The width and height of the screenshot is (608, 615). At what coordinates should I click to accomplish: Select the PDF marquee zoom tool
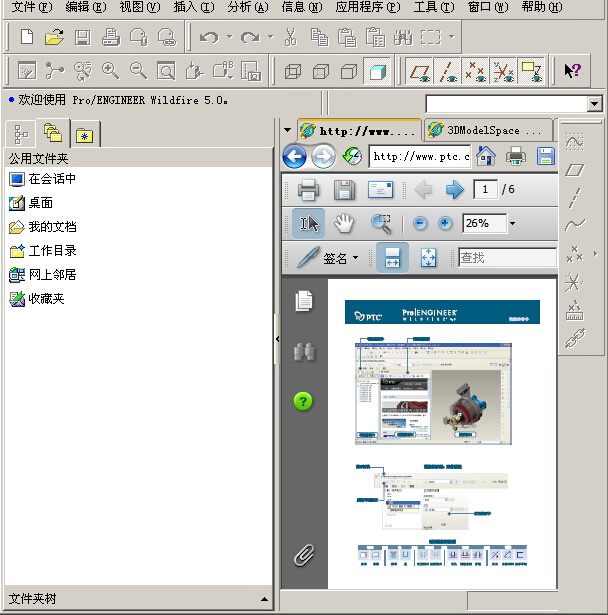381,224
